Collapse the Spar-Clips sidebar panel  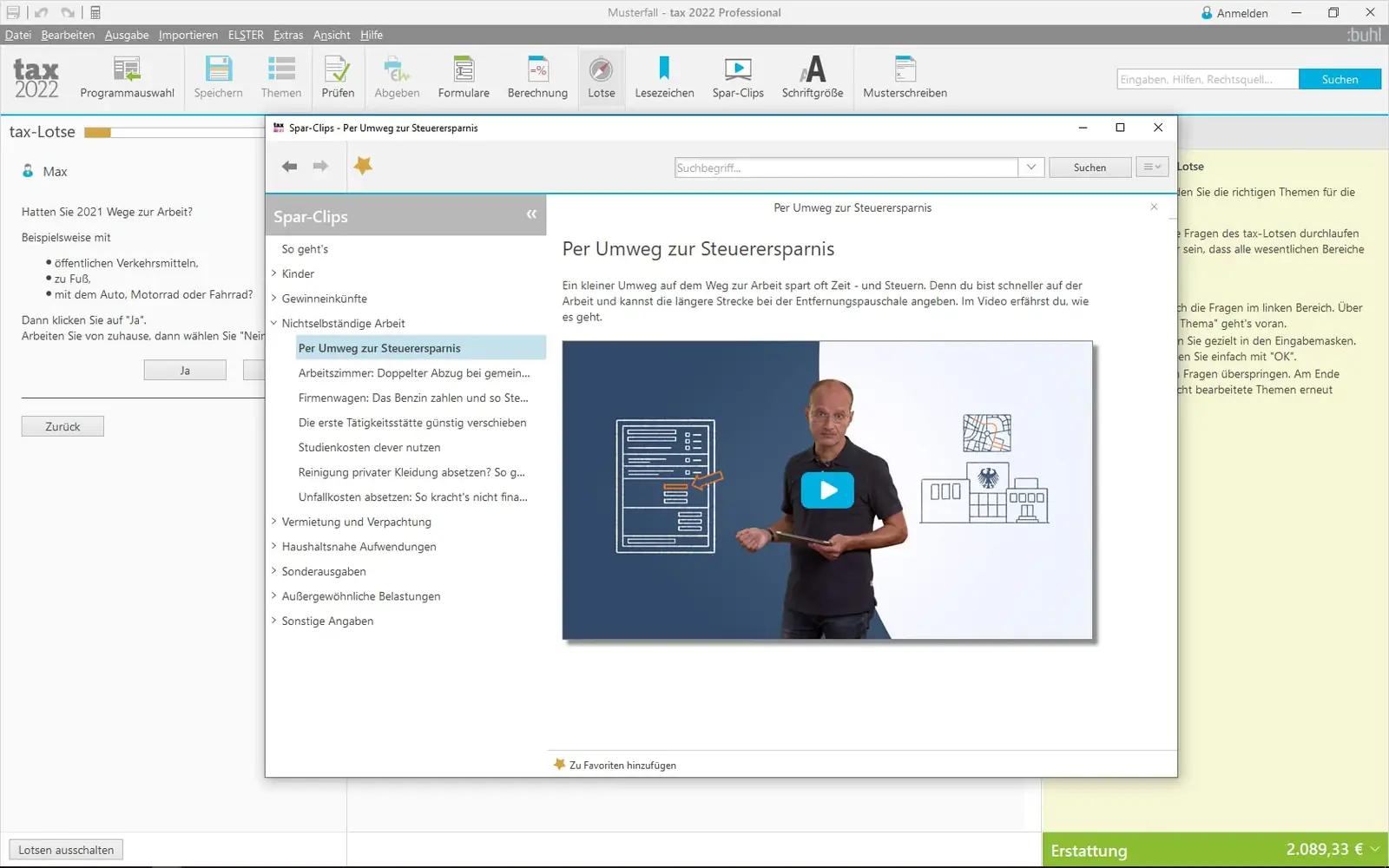pyautogui.click(x=531, y=214)
